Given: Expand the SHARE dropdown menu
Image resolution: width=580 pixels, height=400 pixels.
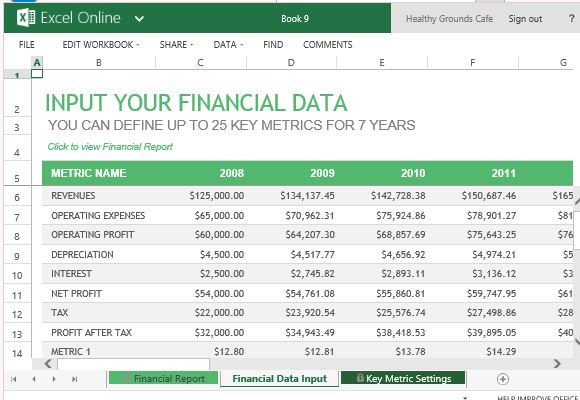Looking at the screenshot, I should tap(176, 44).
